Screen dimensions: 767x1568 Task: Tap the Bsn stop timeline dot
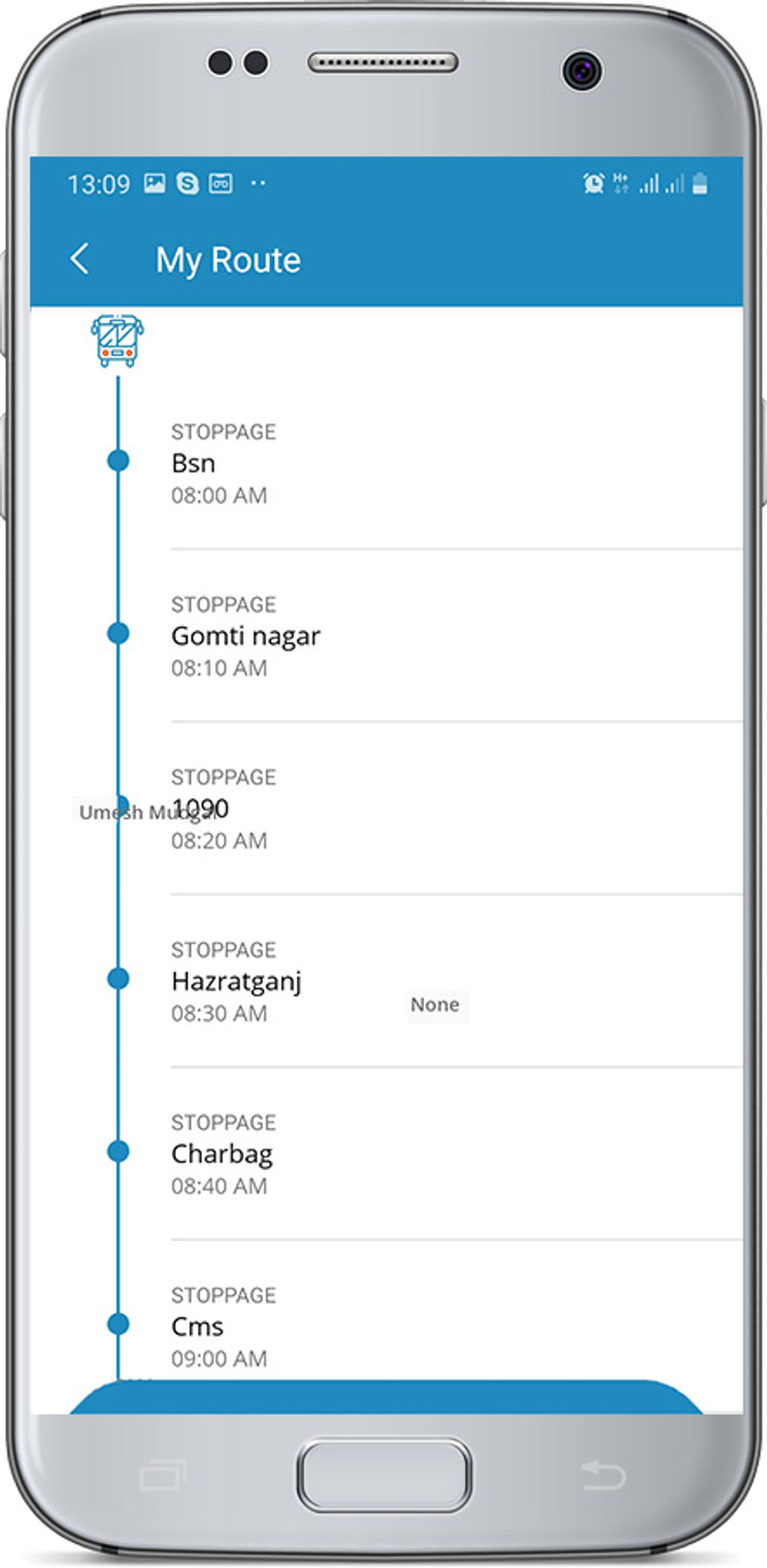118,460
